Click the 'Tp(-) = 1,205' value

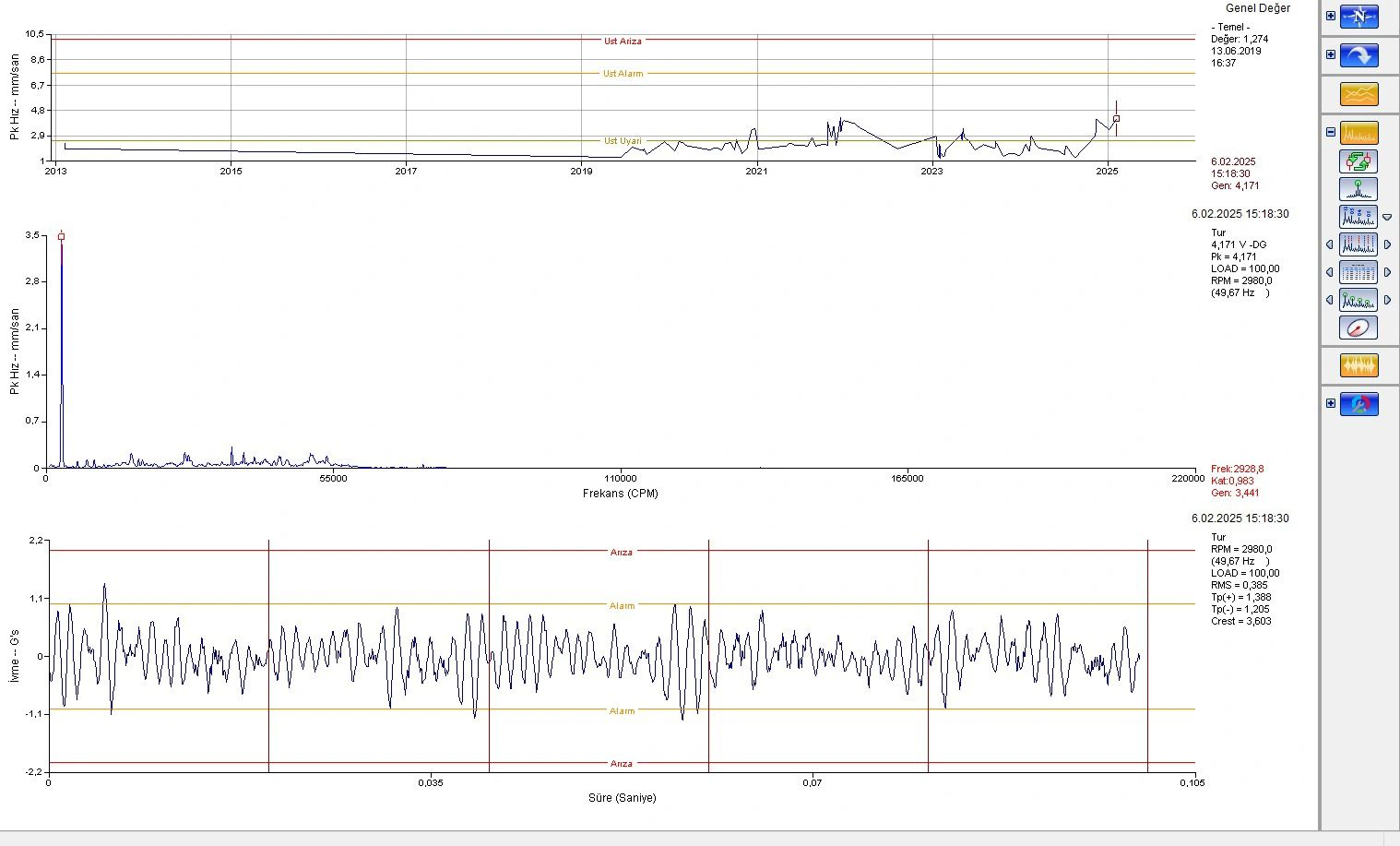pyautogui.click(x=1240, y=610)
